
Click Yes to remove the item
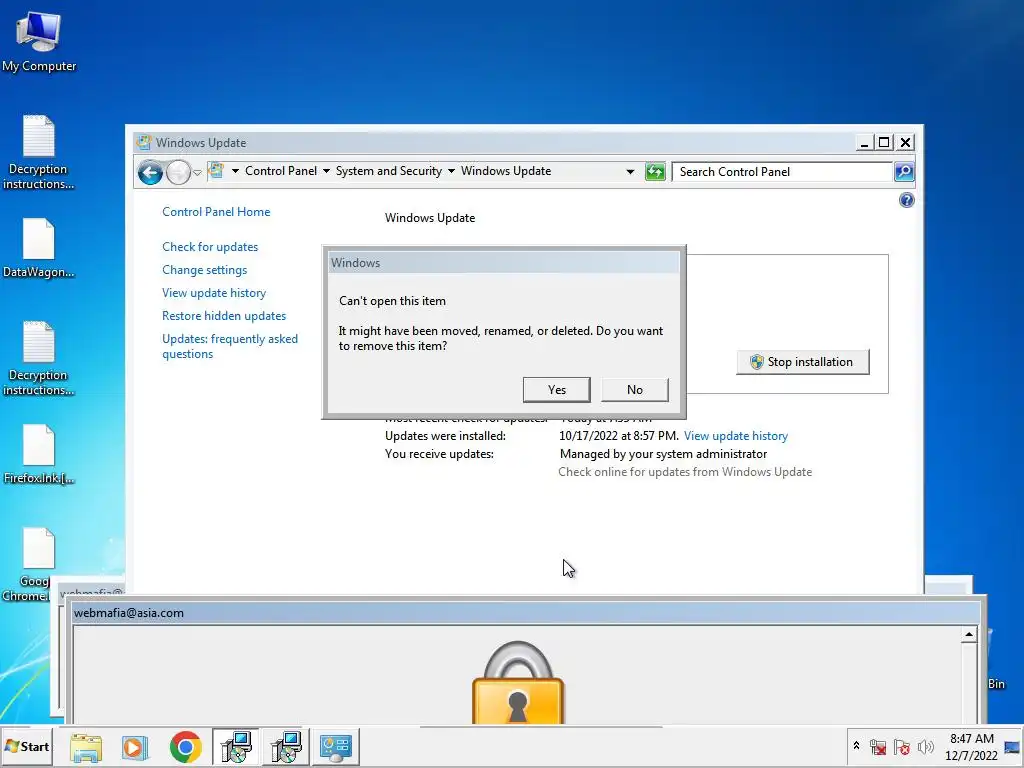(556, 390)
